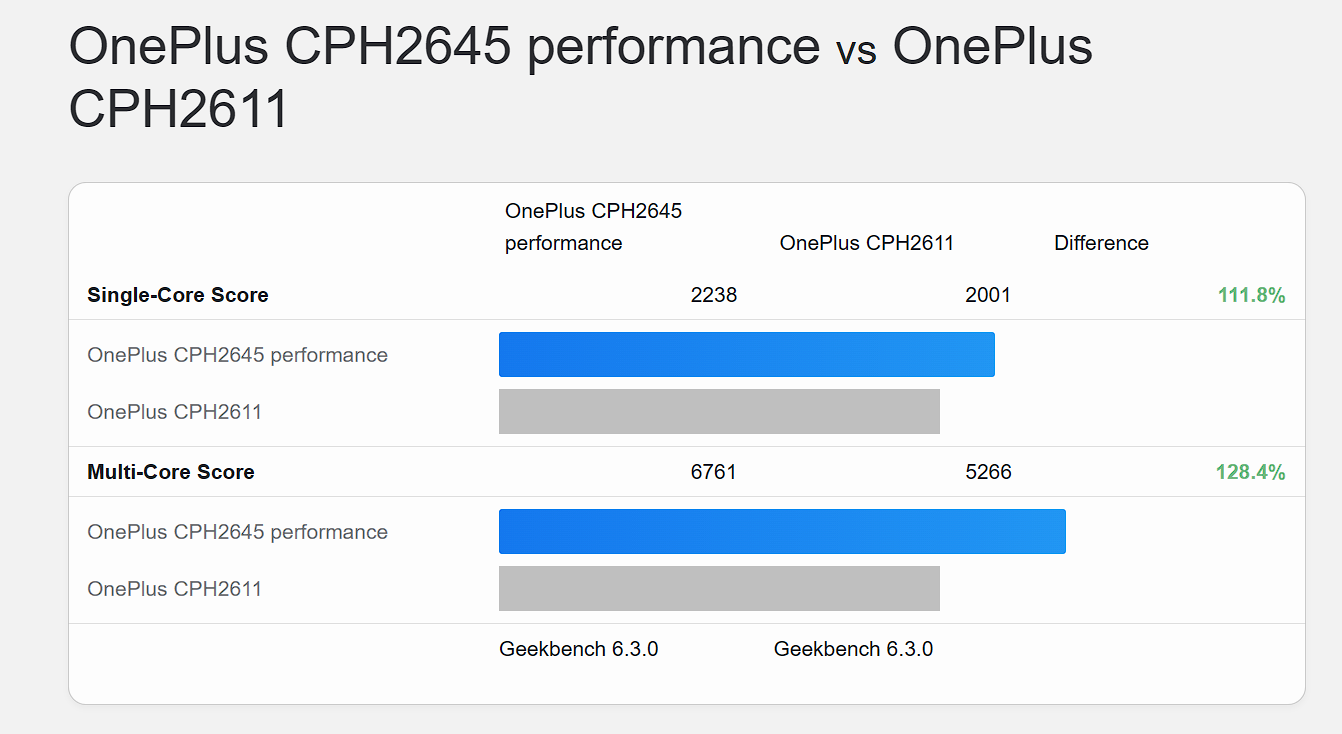Click the "Difference" column header
1342x734 pixels.
coord(1101,243)
